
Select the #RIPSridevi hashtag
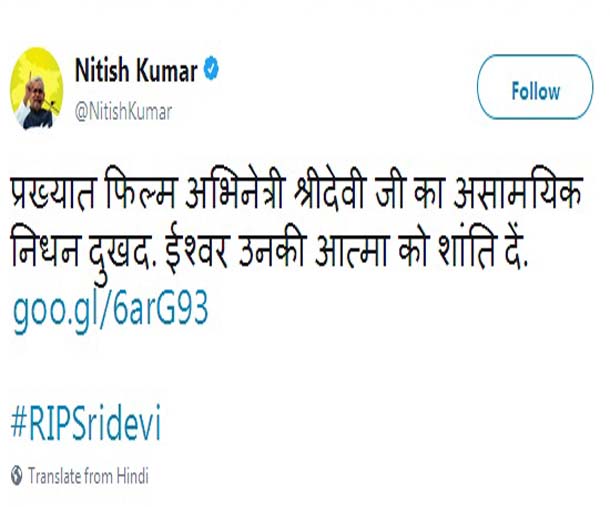click(86, 423)
